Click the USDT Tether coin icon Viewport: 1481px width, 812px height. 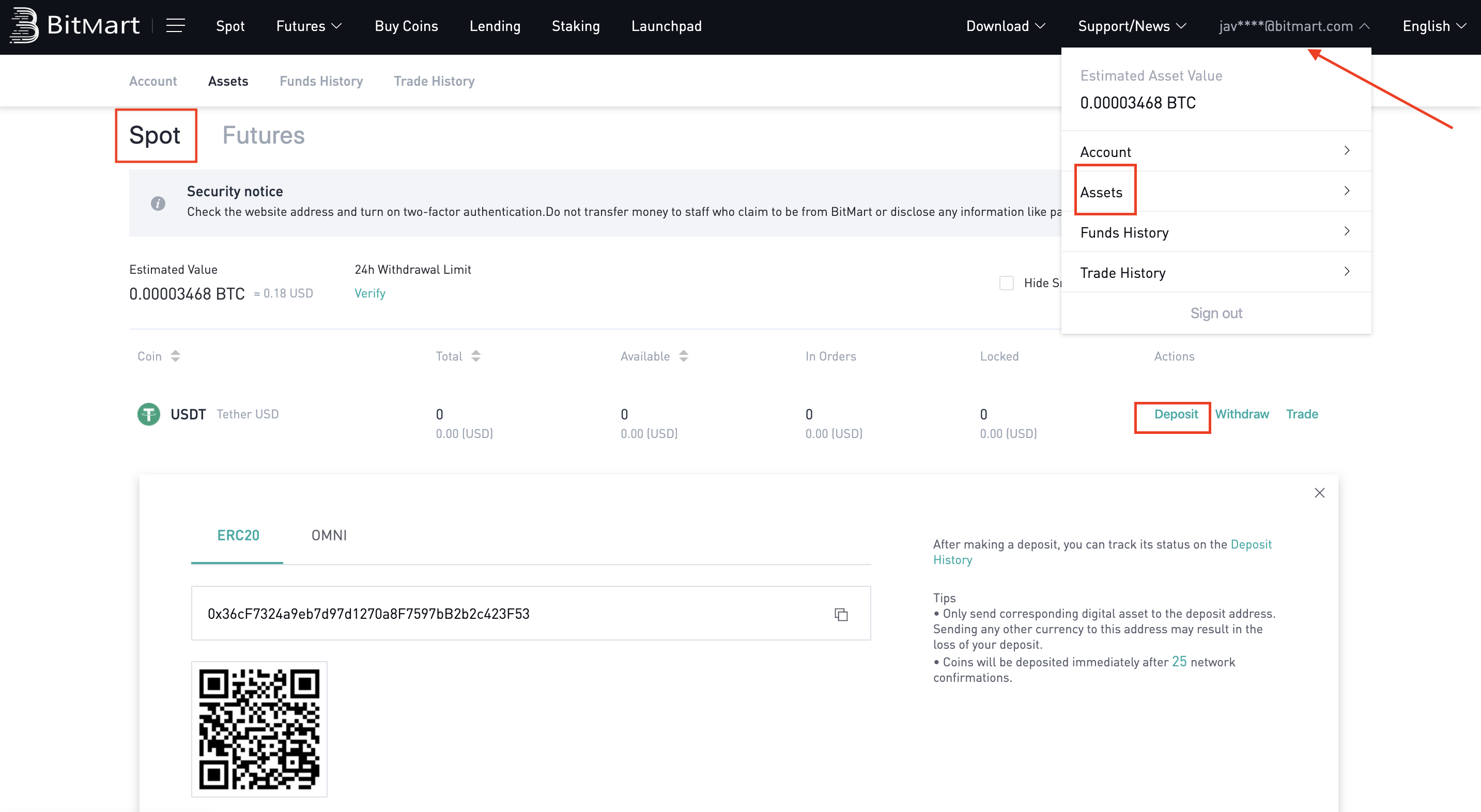(148, 414)
